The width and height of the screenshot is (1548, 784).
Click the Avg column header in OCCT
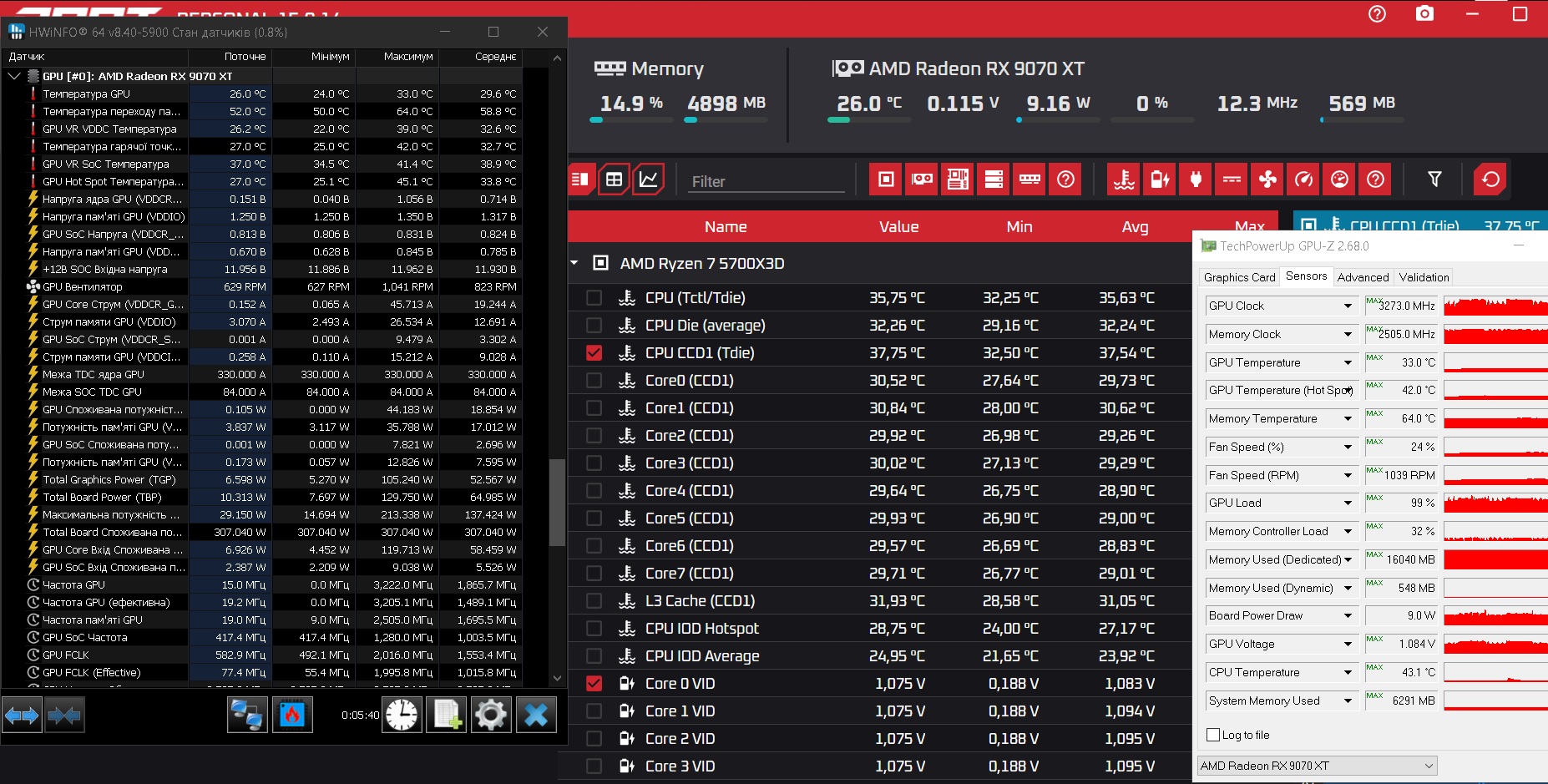[x=1135, y=226]
